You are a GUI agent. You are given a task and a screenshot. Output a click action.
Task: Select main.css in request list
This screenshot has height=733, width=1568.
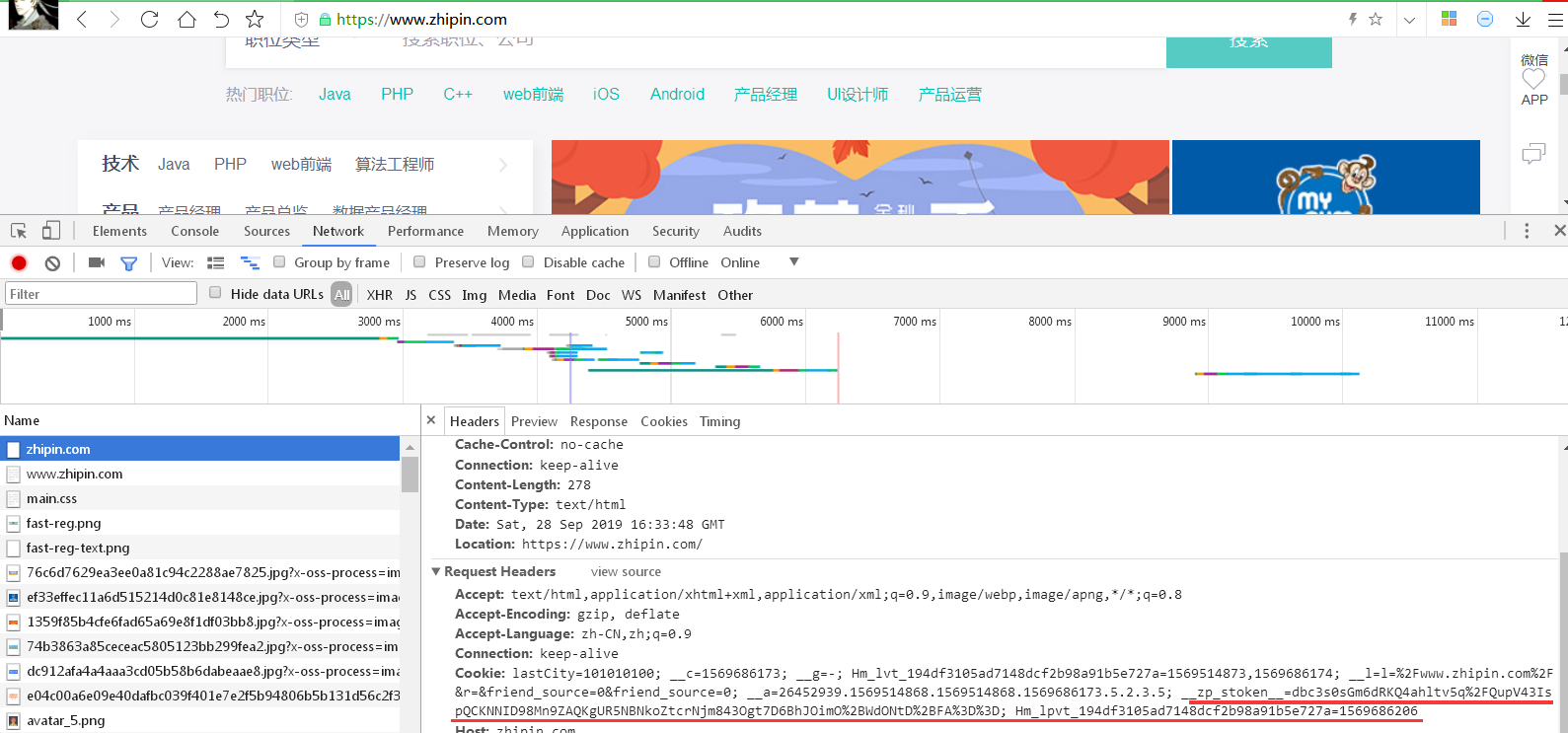click(200, 498)
